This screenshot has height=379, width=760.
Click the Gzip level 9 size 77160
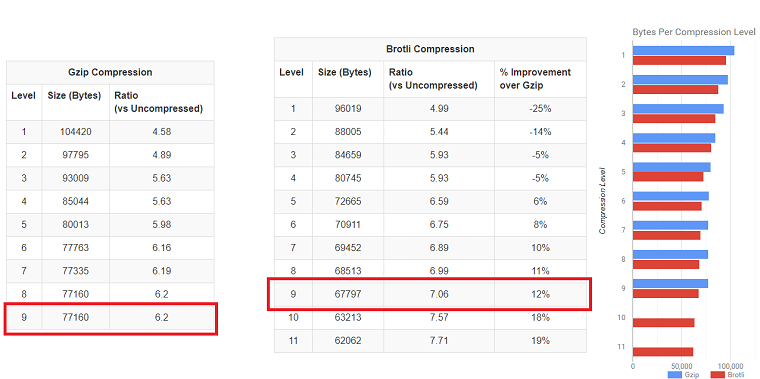pyautogui.click(x=76, y=317)
